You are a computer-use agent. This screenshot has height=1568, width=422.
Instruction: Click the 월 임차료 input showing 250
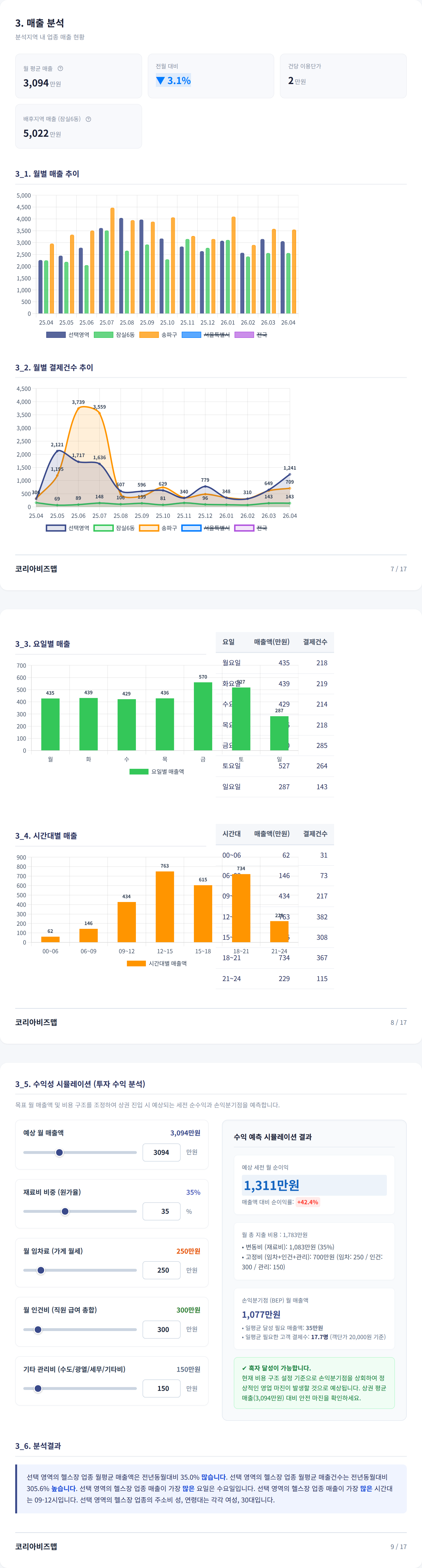(x=161, y=1270)
